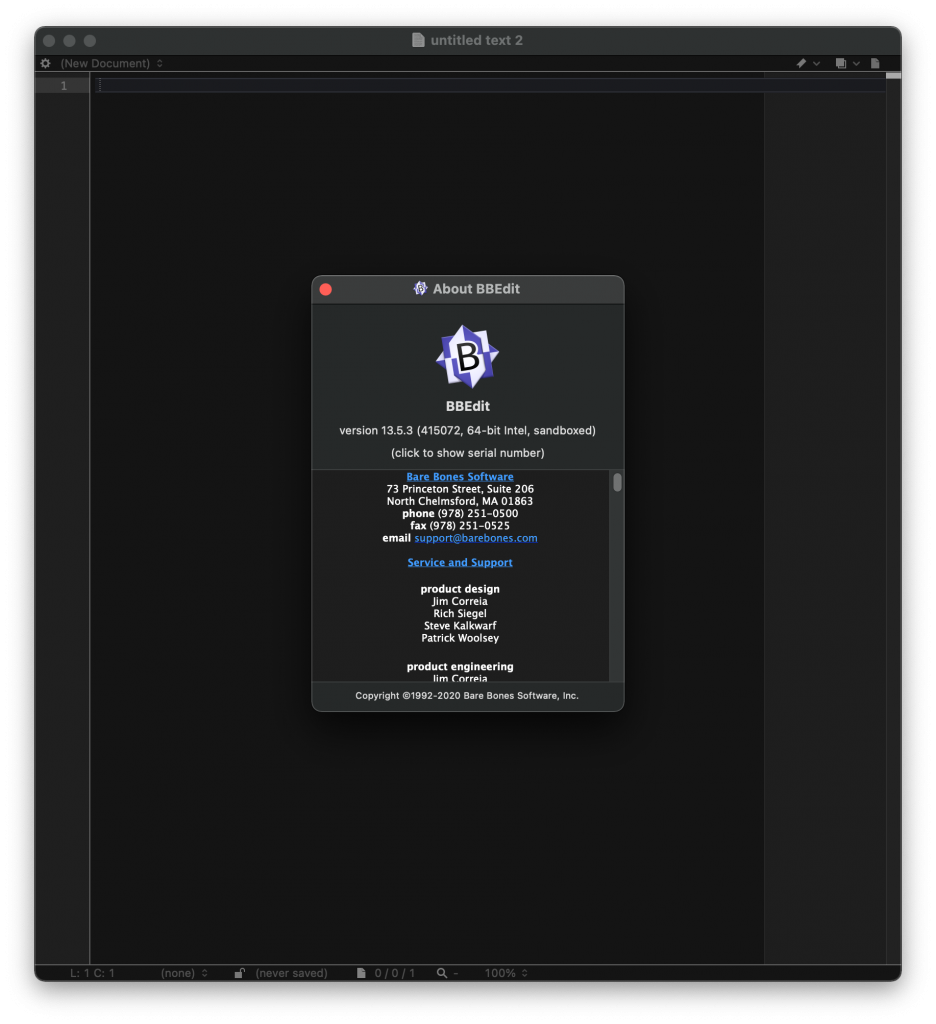Click "Rich Siegel" in the credits

(460, 613)
